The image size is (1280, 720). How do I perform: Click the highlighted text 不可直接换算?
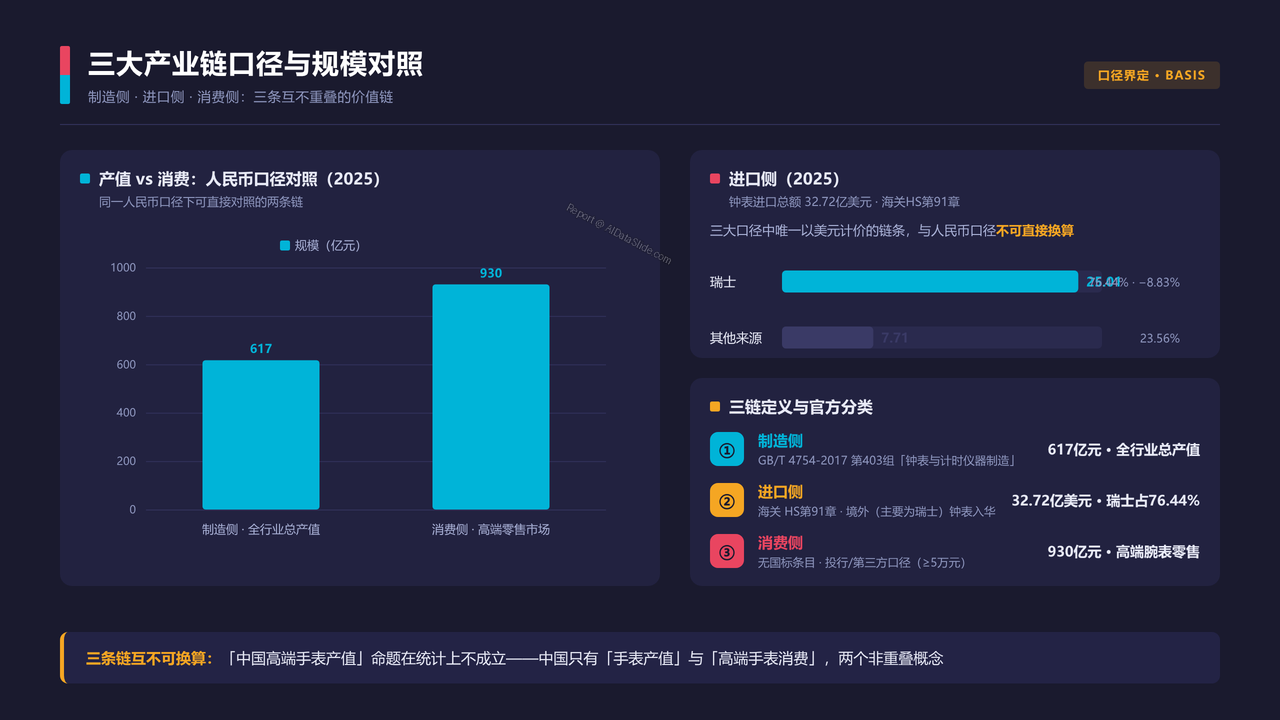[x=1035, y=231]
